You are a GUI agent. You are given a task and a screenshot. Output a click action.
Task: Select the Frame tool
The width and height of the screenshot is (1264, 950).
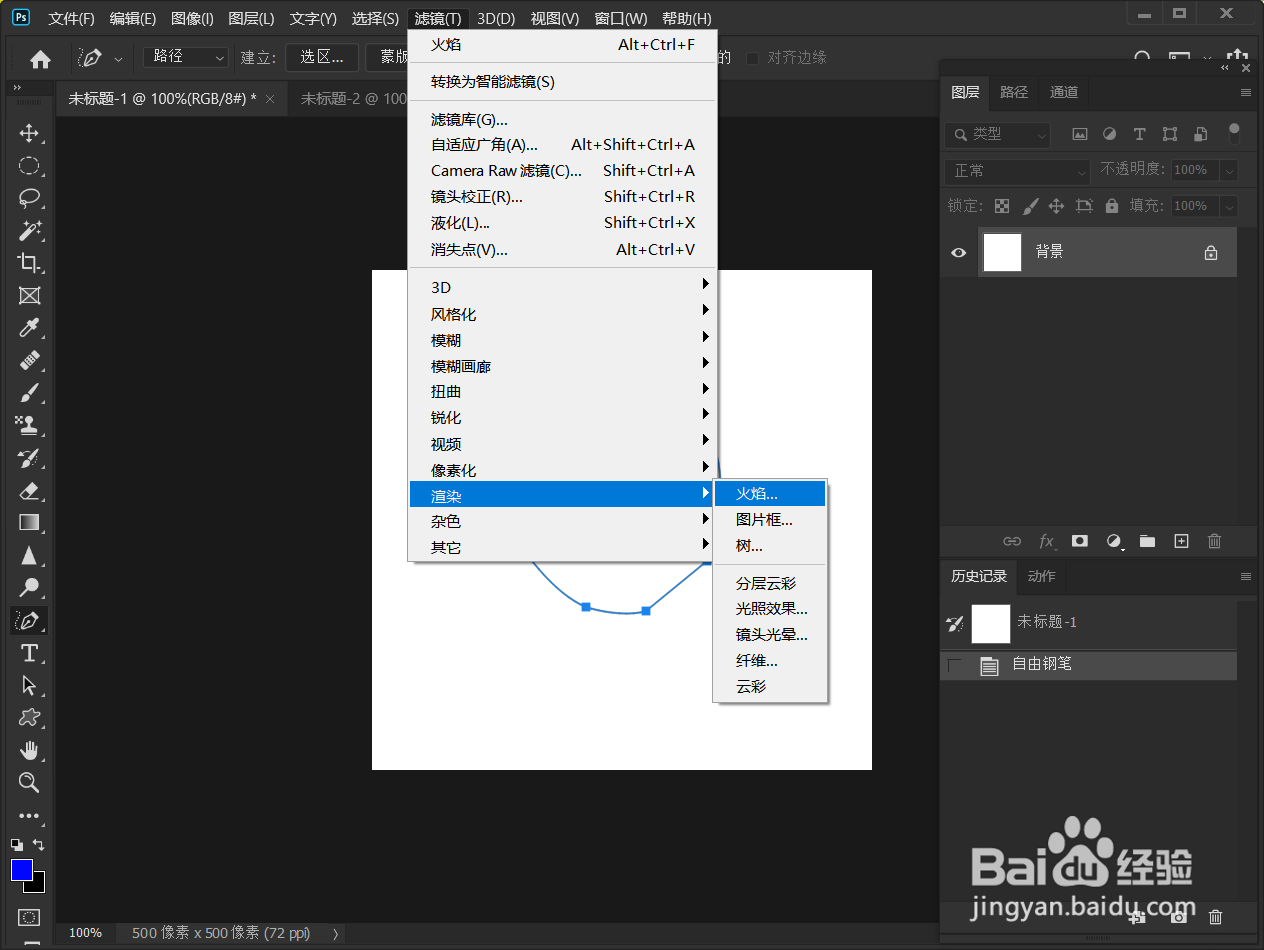click(x=29, y=296)
